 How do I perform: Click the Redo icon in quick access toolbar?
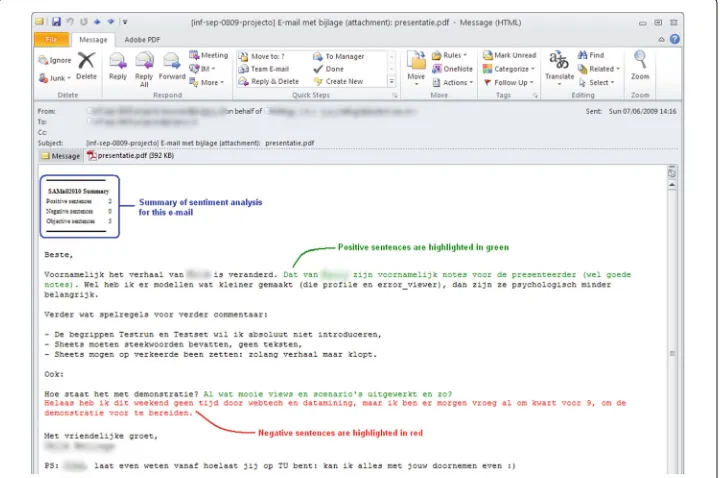[x=84, y=22]
